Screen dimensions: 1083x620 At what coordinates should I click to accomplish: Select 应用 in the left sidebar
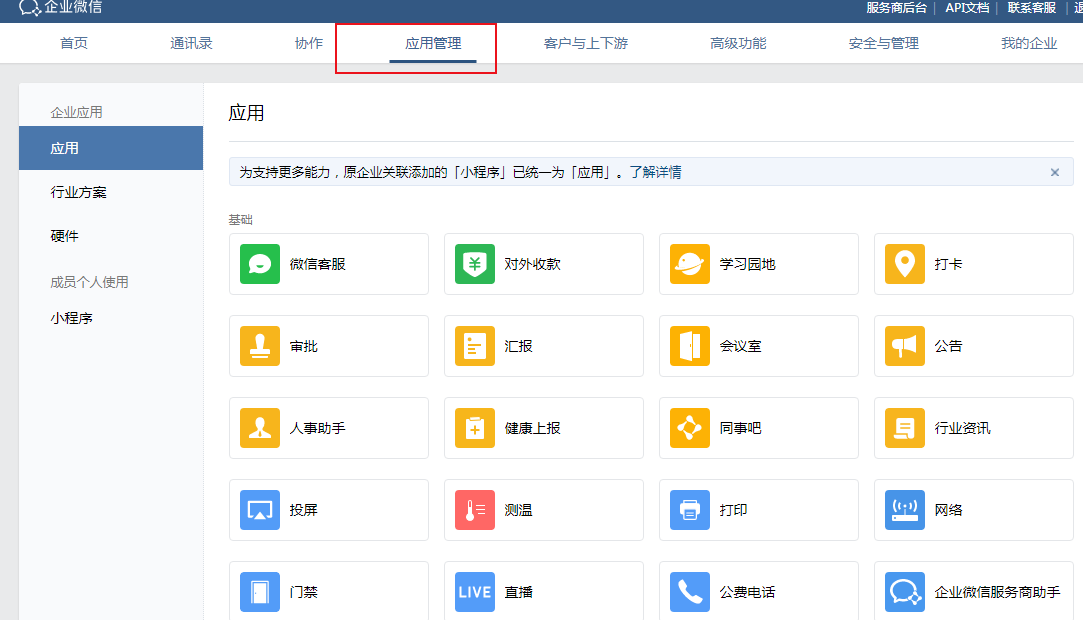(111, 148)
